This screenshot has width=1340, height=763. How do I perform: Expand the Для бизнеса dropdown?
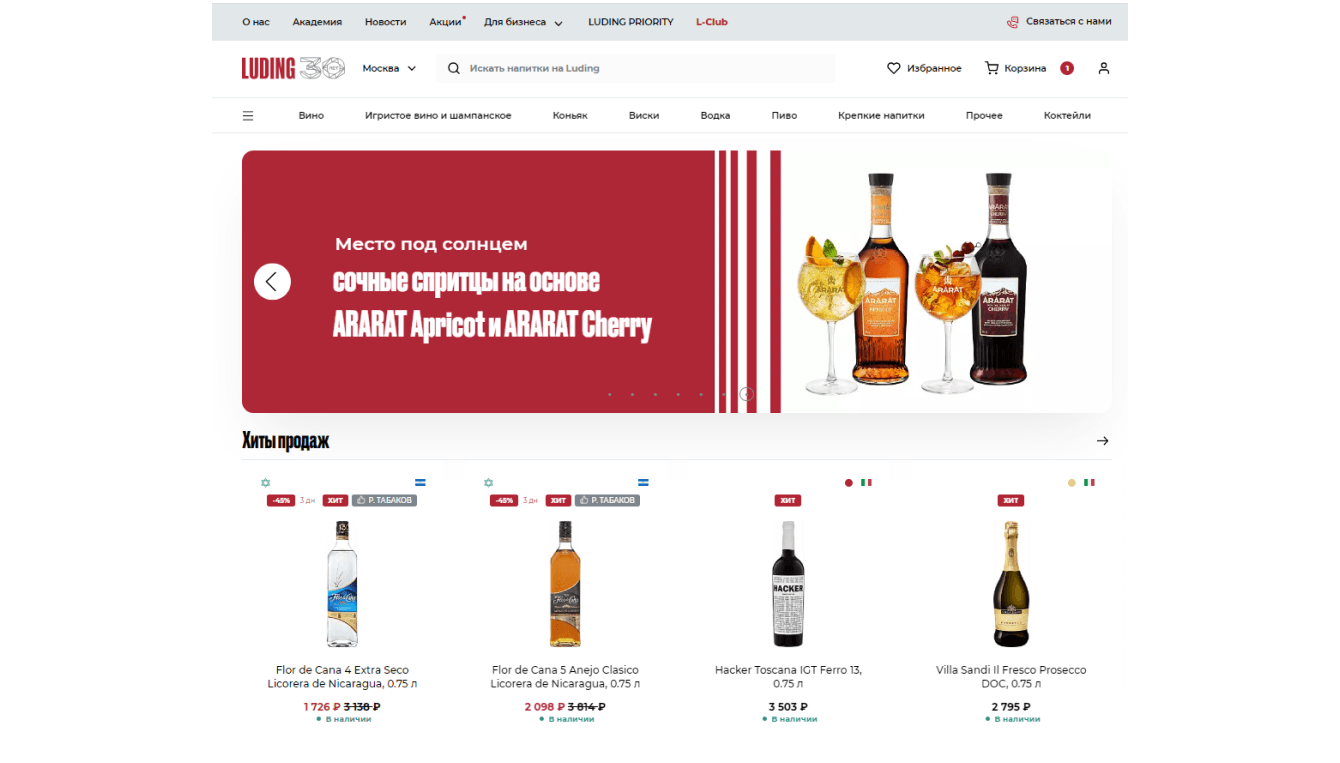coord(523,22)
